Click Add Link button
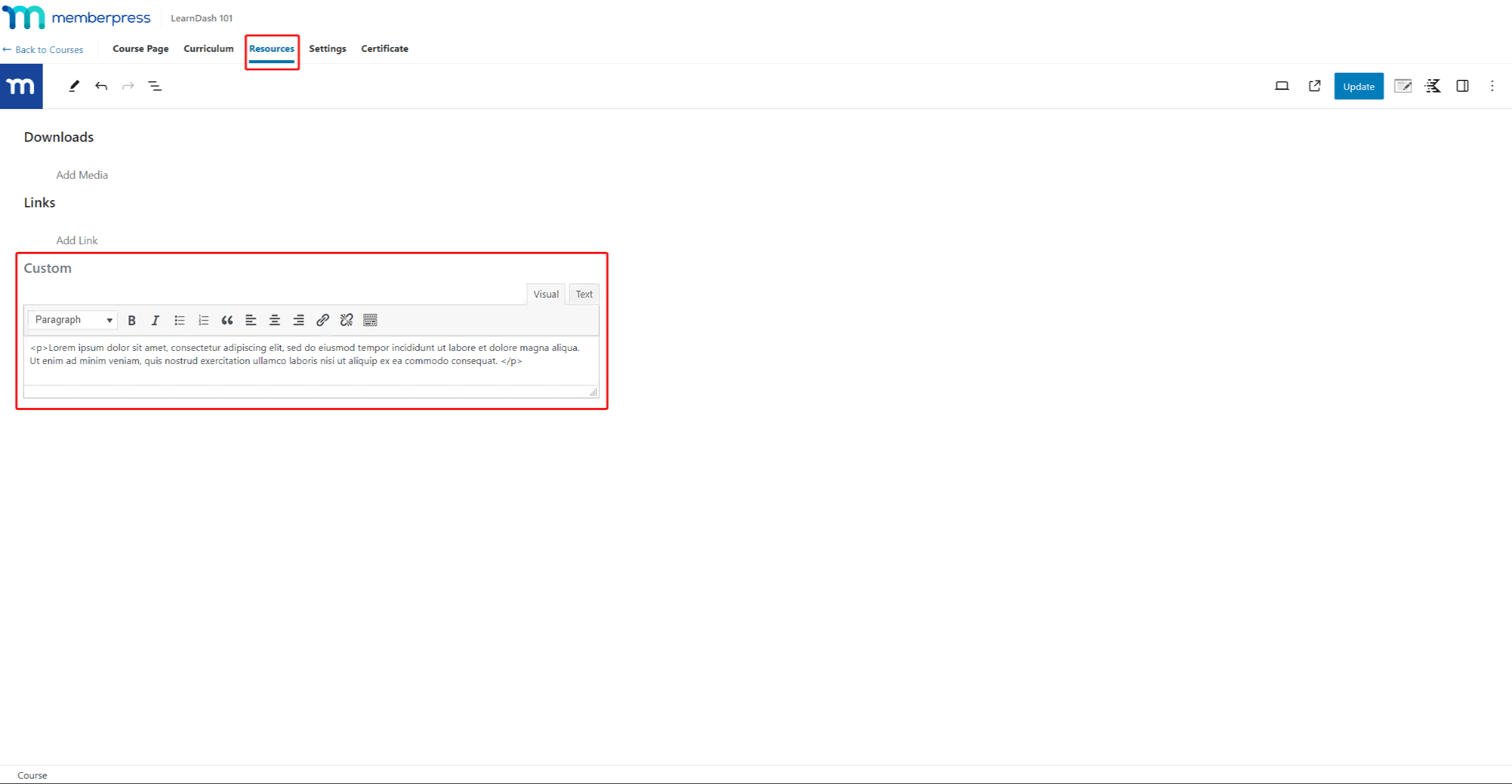 coord(77,240)
